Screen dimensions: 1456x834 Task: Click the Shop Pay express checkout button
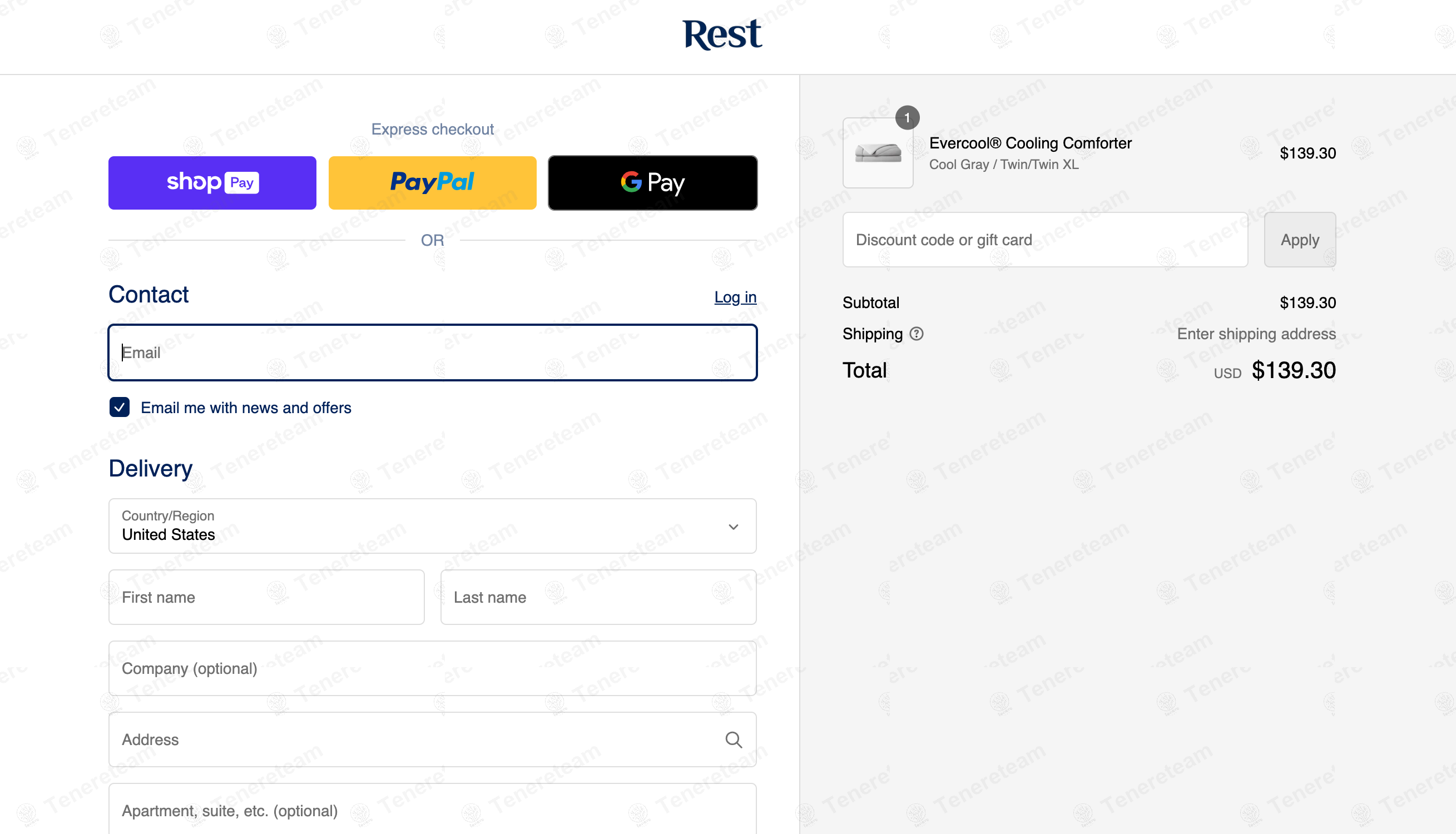(x=212, y=183)
